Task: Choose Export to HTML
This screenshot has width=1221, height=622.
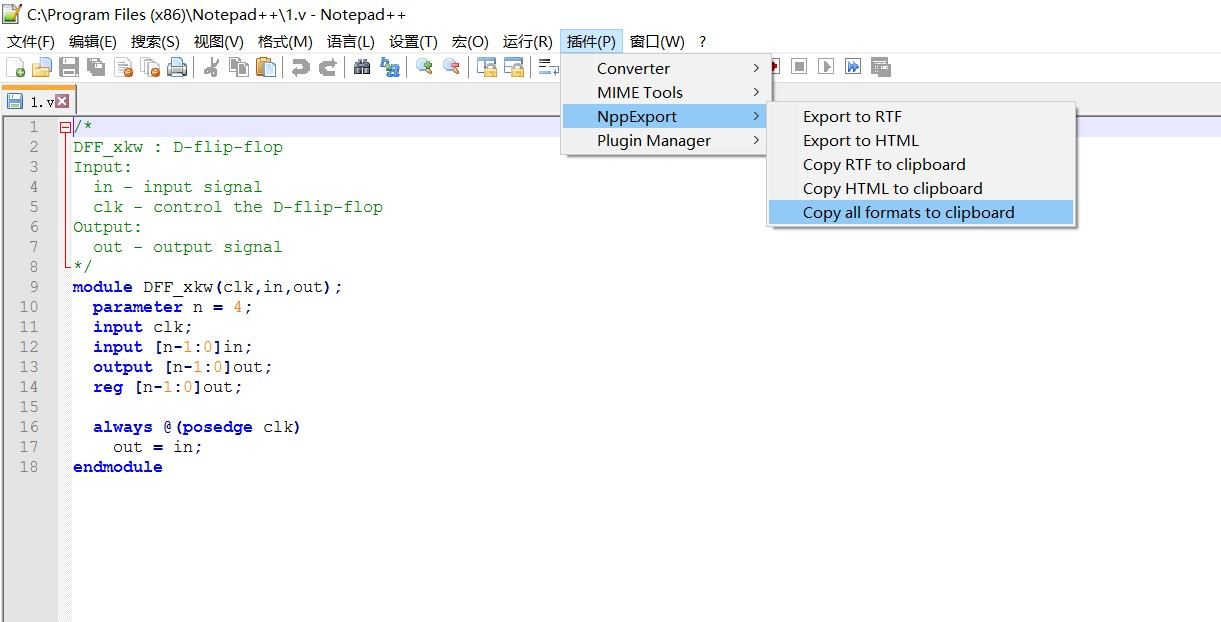Action: [x=921, y=140]
